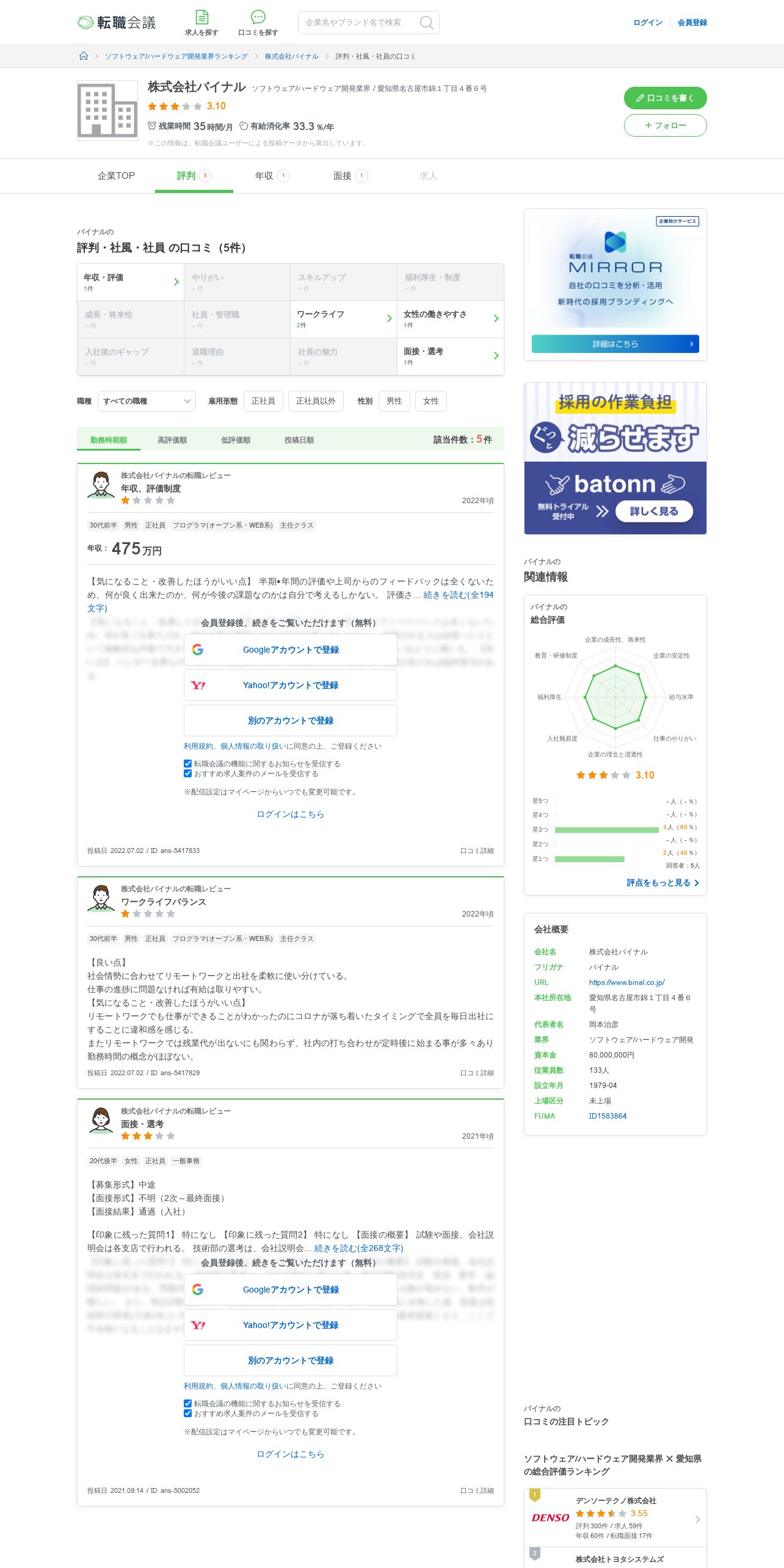Click the star rating under company name
Viewport: 784px width, 1568px height.
175,106
